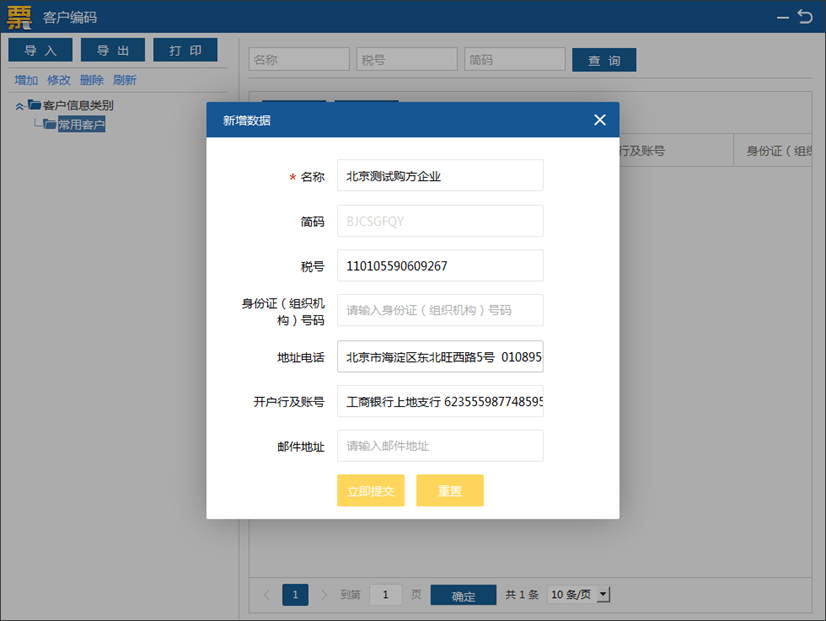
Task: Go to the previous page arrow
Action: pos(267,595)
